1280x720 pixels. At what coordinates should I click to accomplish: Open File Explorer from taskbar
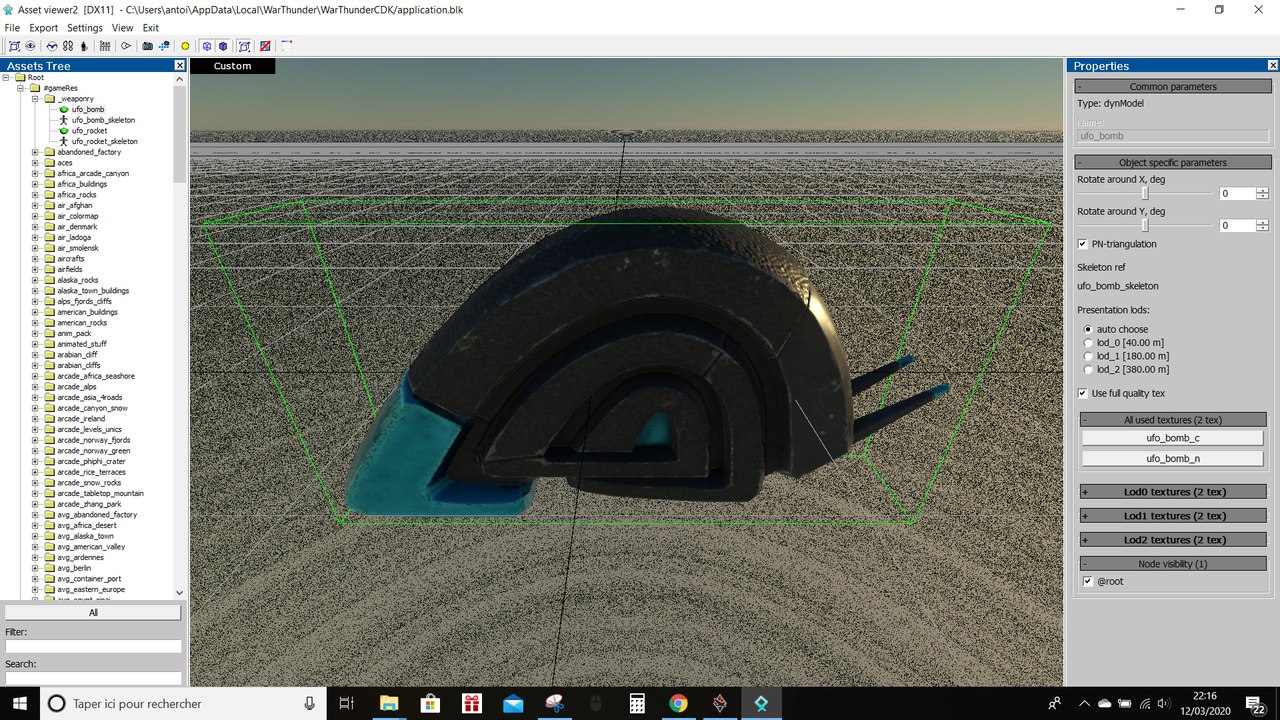click(x=388, y=704)
